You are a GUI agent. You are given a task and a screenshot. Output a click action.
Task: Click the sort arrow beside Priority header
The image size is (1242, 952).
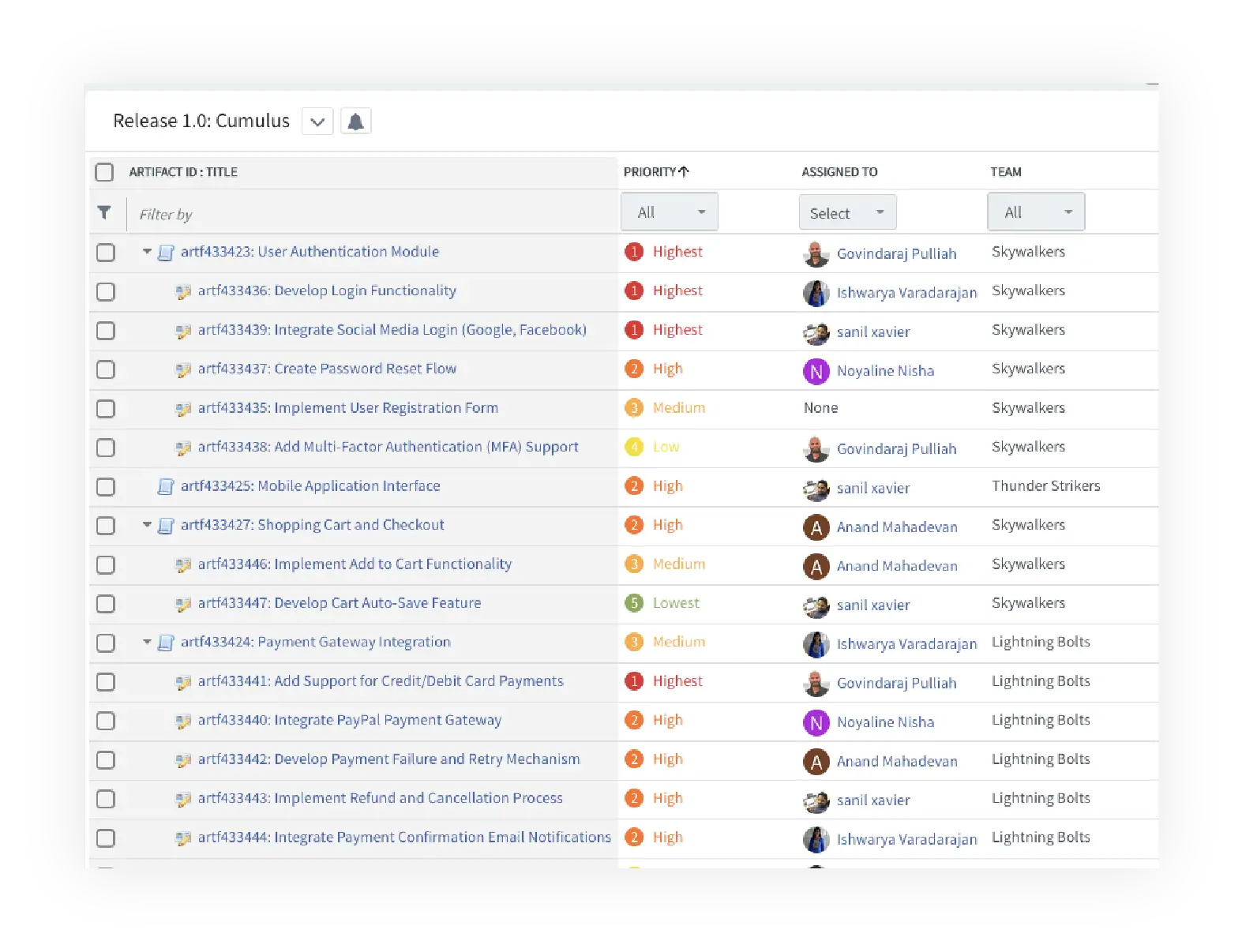click(684, 171)
